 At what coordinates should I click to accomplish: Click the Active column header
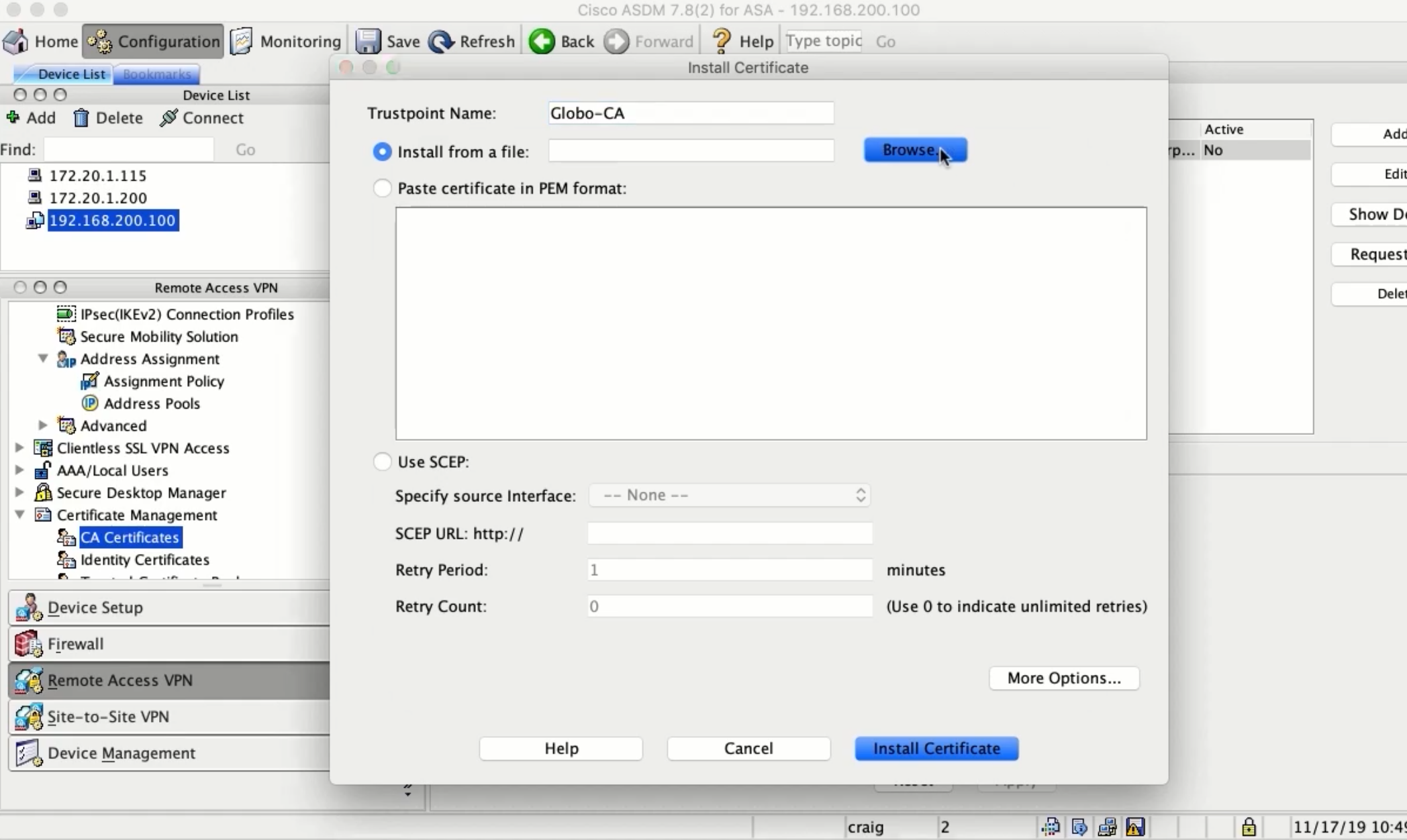(x=1255, y=129)
